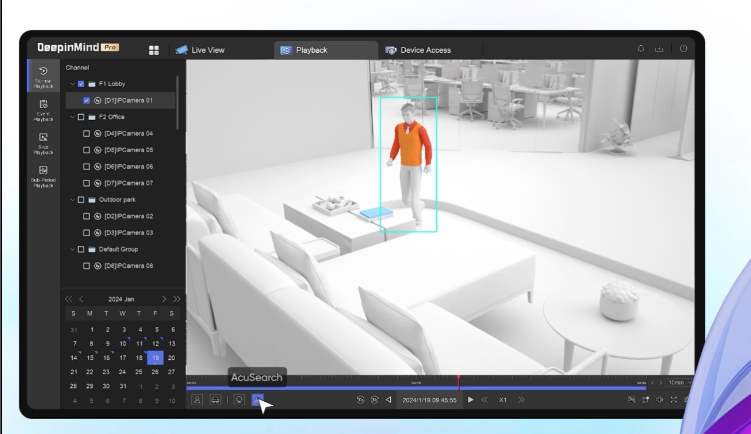Open the grid layout menu icon

click(154, 49)
